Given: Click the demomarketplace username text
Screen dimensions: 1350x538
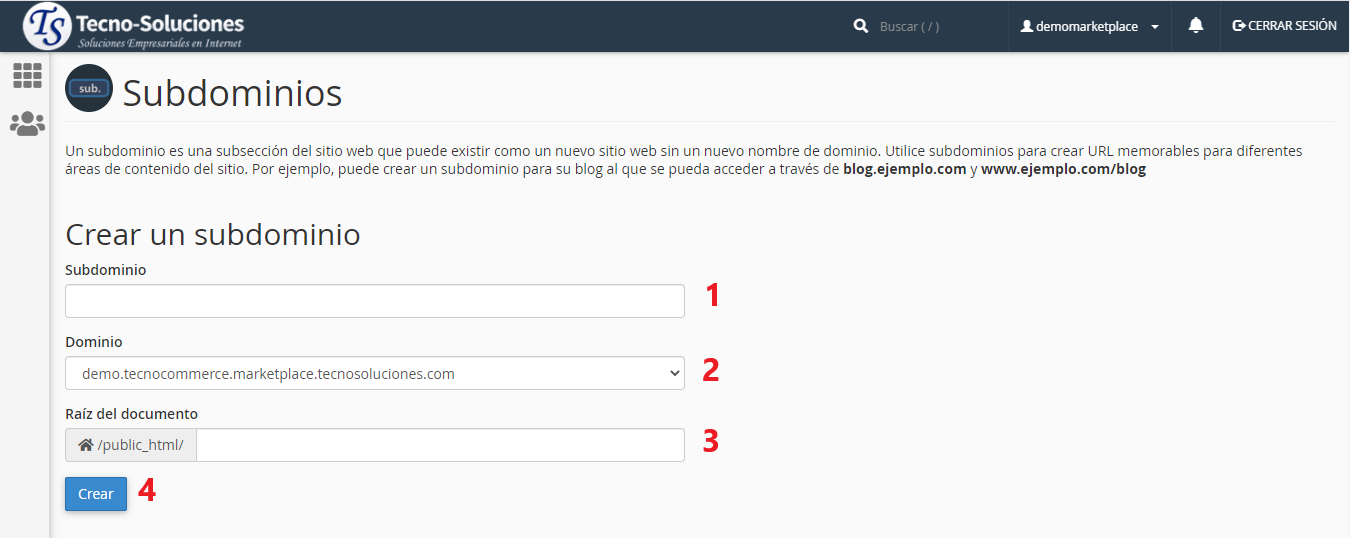Looking at the screenshot, I should point(1086,27).
